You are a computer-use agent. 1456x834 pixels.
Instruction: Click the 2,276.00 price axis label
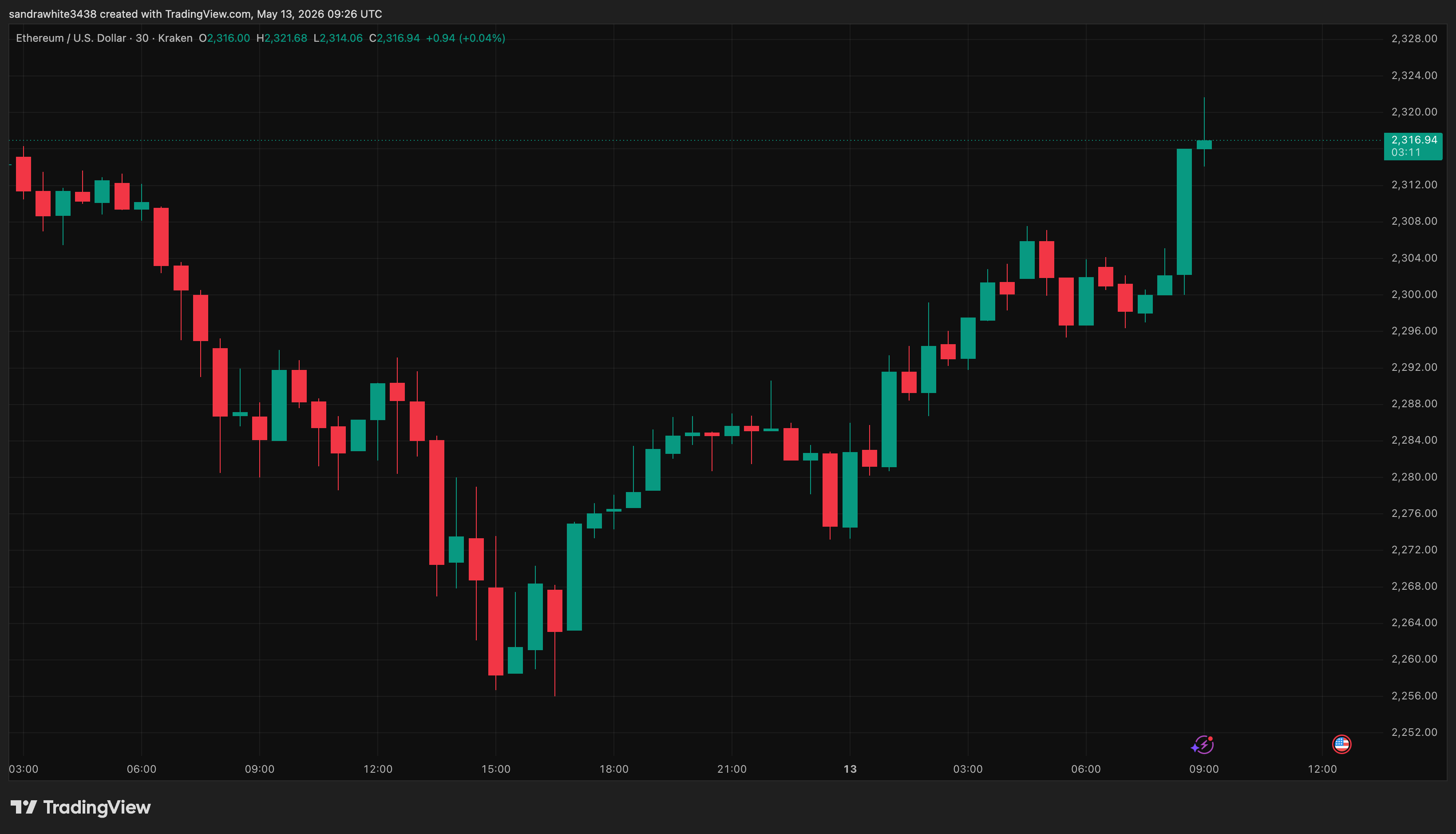1414,513
